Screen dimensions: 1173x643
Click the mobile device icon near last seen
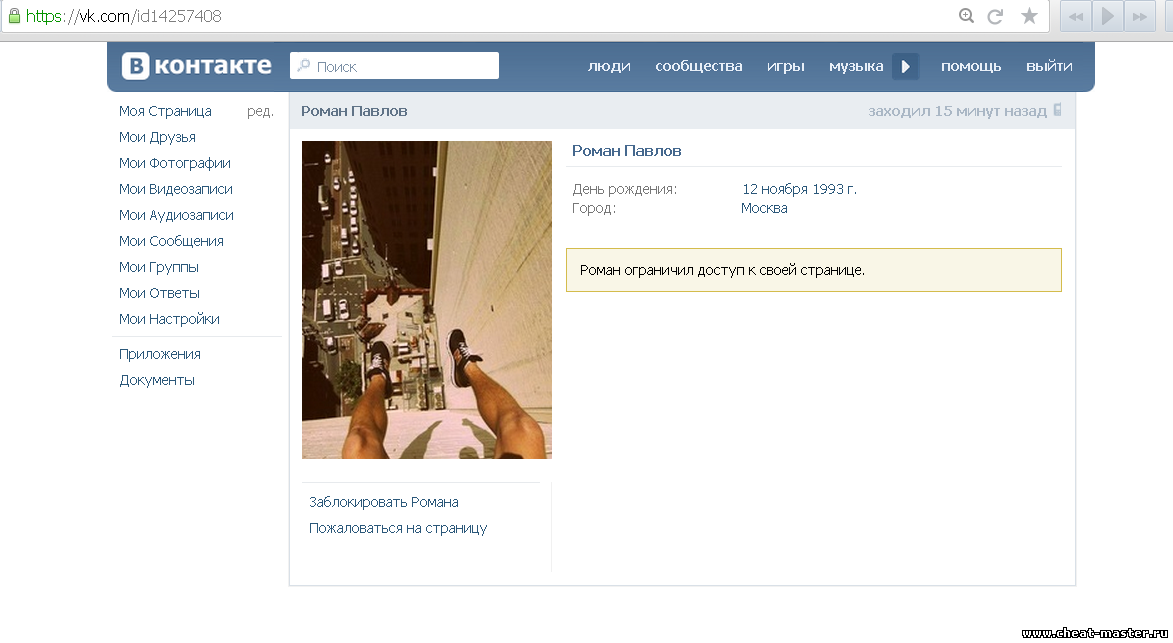click(1058, 111)
